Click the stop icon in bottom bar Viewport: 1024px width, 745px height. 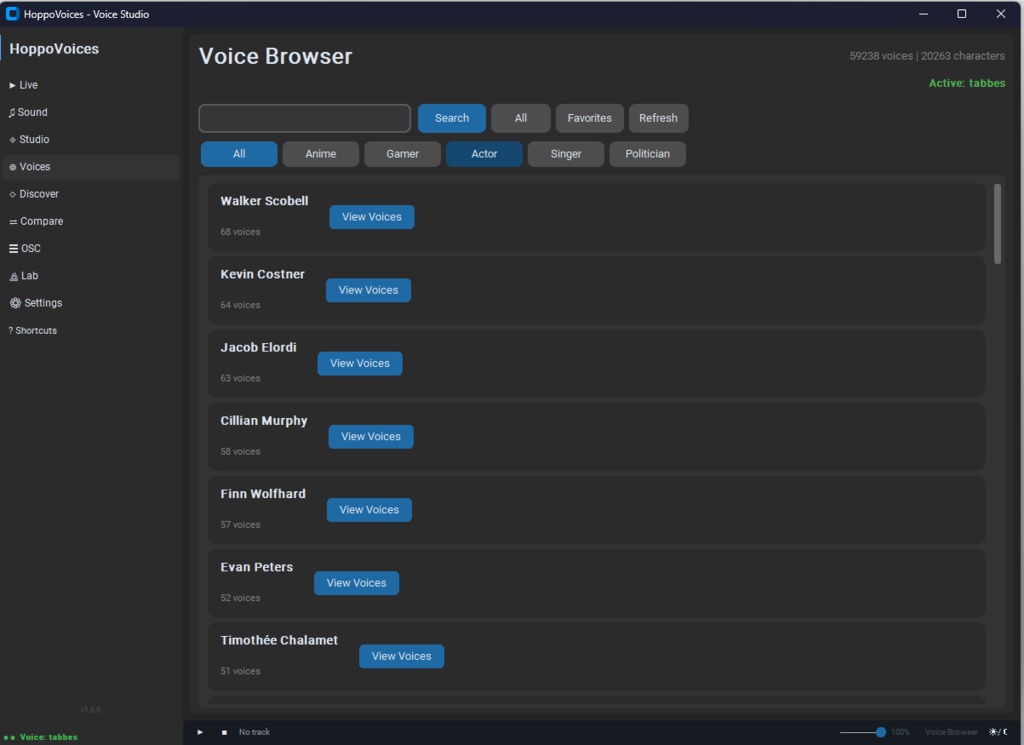pyautogui.click(x=224, y=732)
